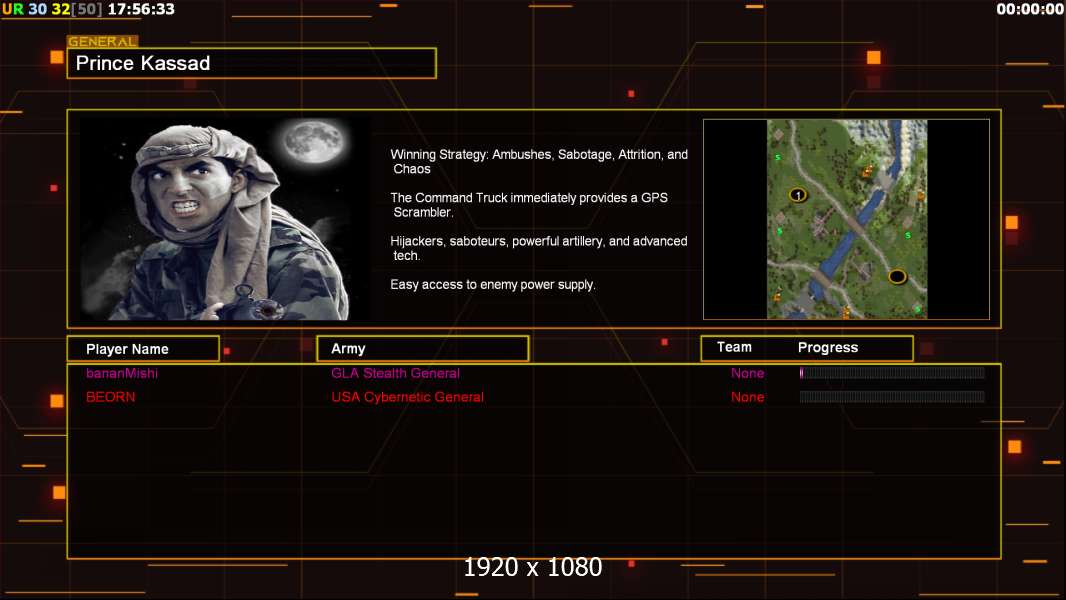Click the moon in the portrait
Screen dimensions: 1066x600
pyautogui.click(x=313, y=141)
